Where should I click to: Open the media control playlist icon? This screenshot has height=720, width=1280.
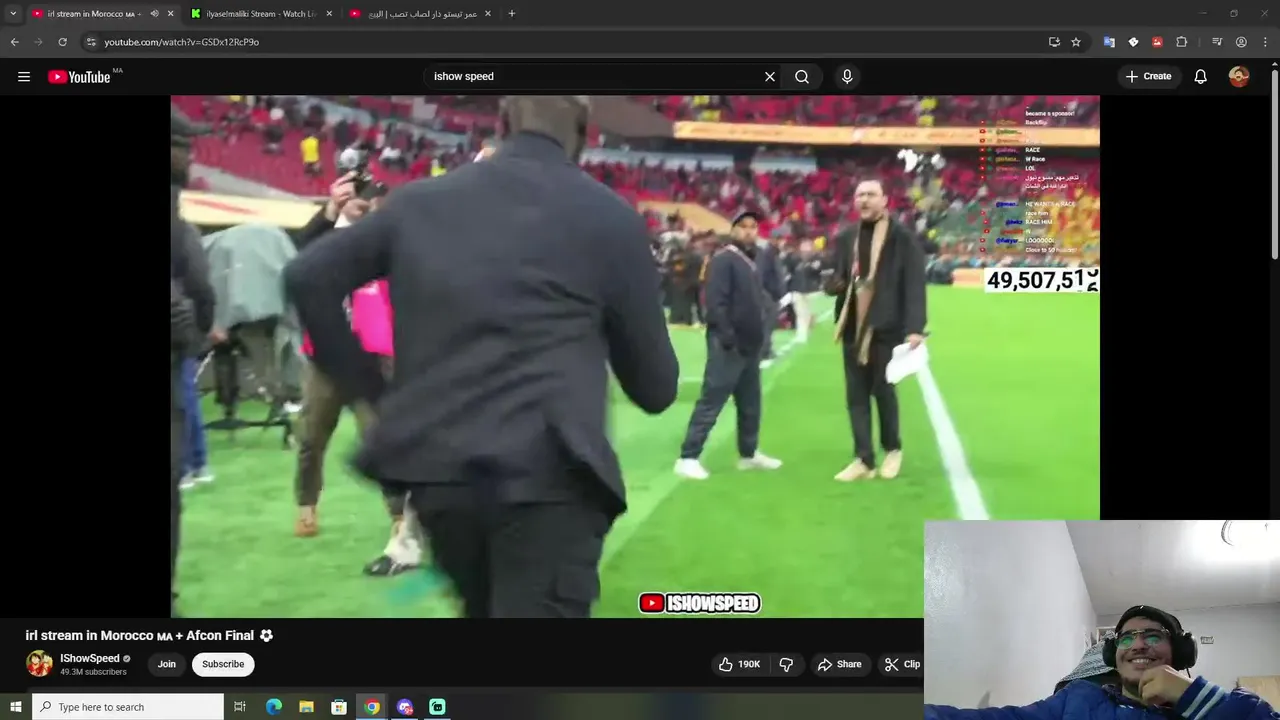[1216, 42]
